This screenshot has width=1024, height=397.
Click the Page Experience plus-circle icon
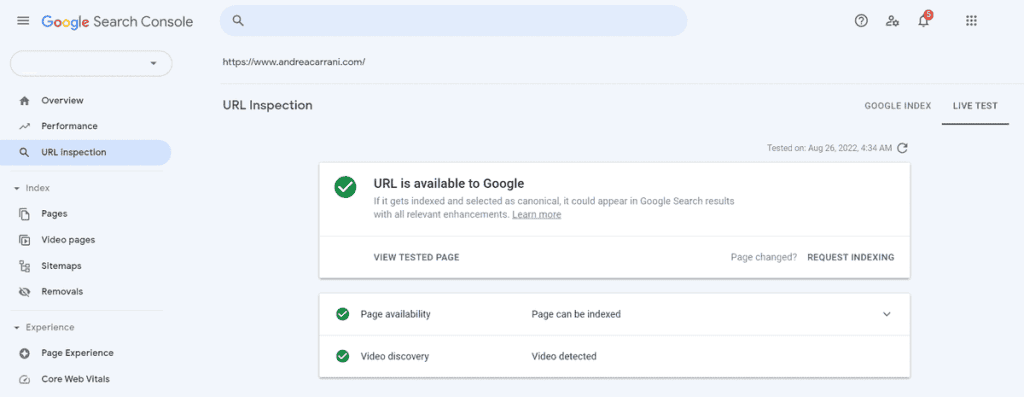[x=25, y=353]
